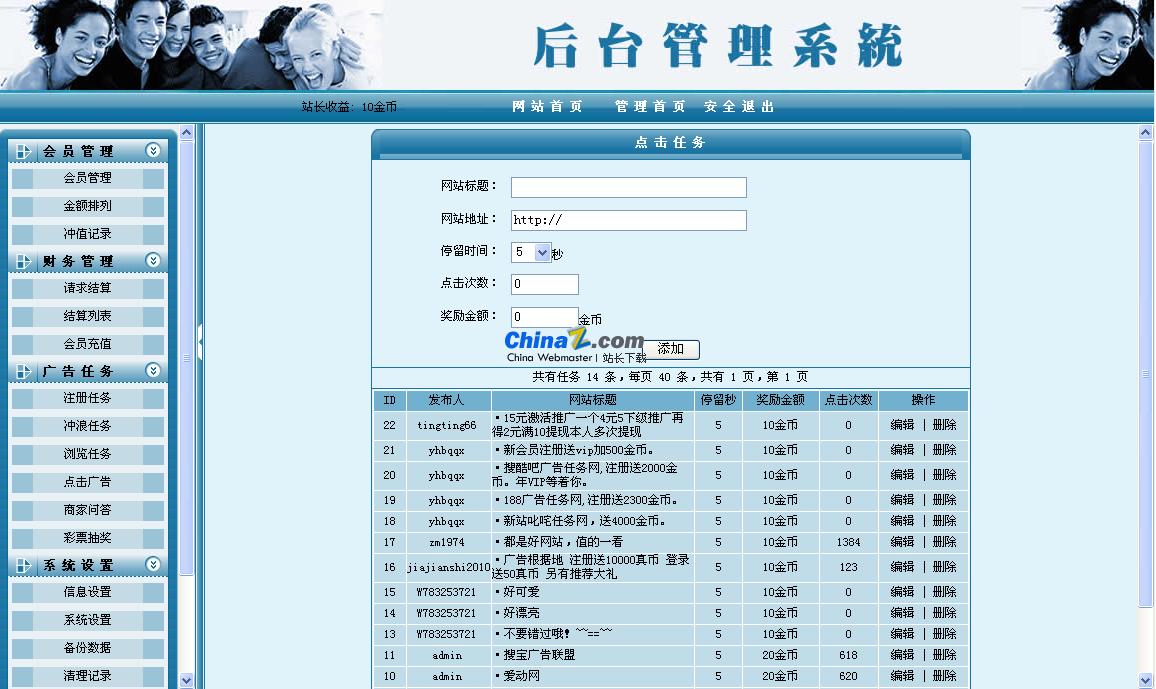
Task: Click the sidebar scrollbar down arrow
Action: [186, 681]
